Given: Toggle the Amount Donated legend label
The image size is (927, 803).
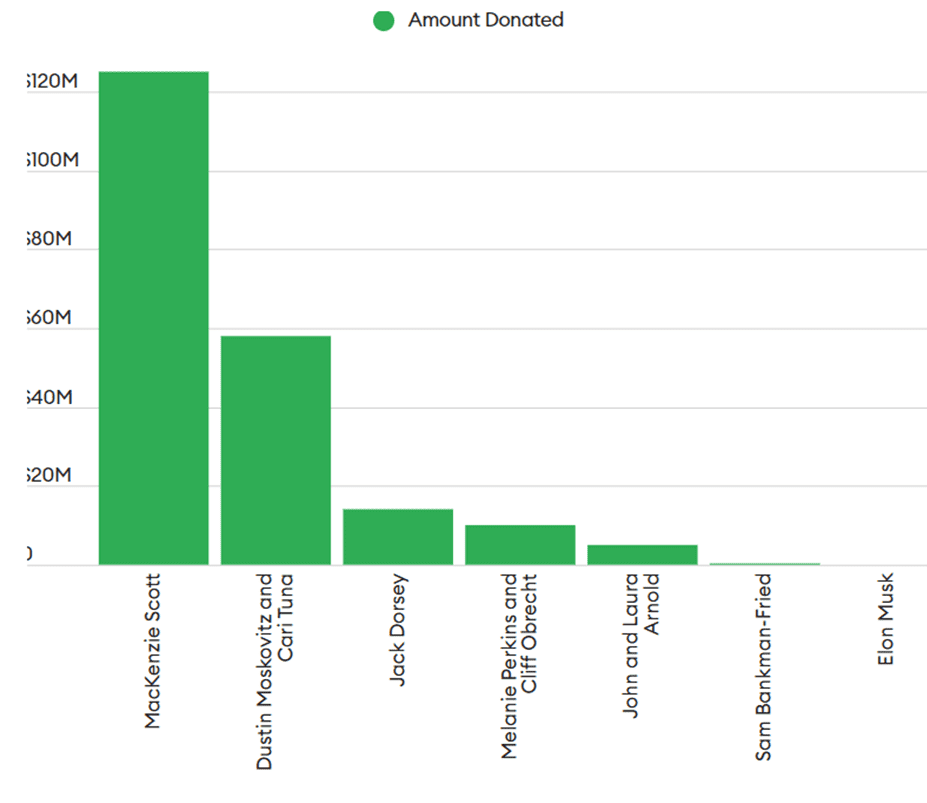Looking at the screenshot, I should tap(485, 20).
